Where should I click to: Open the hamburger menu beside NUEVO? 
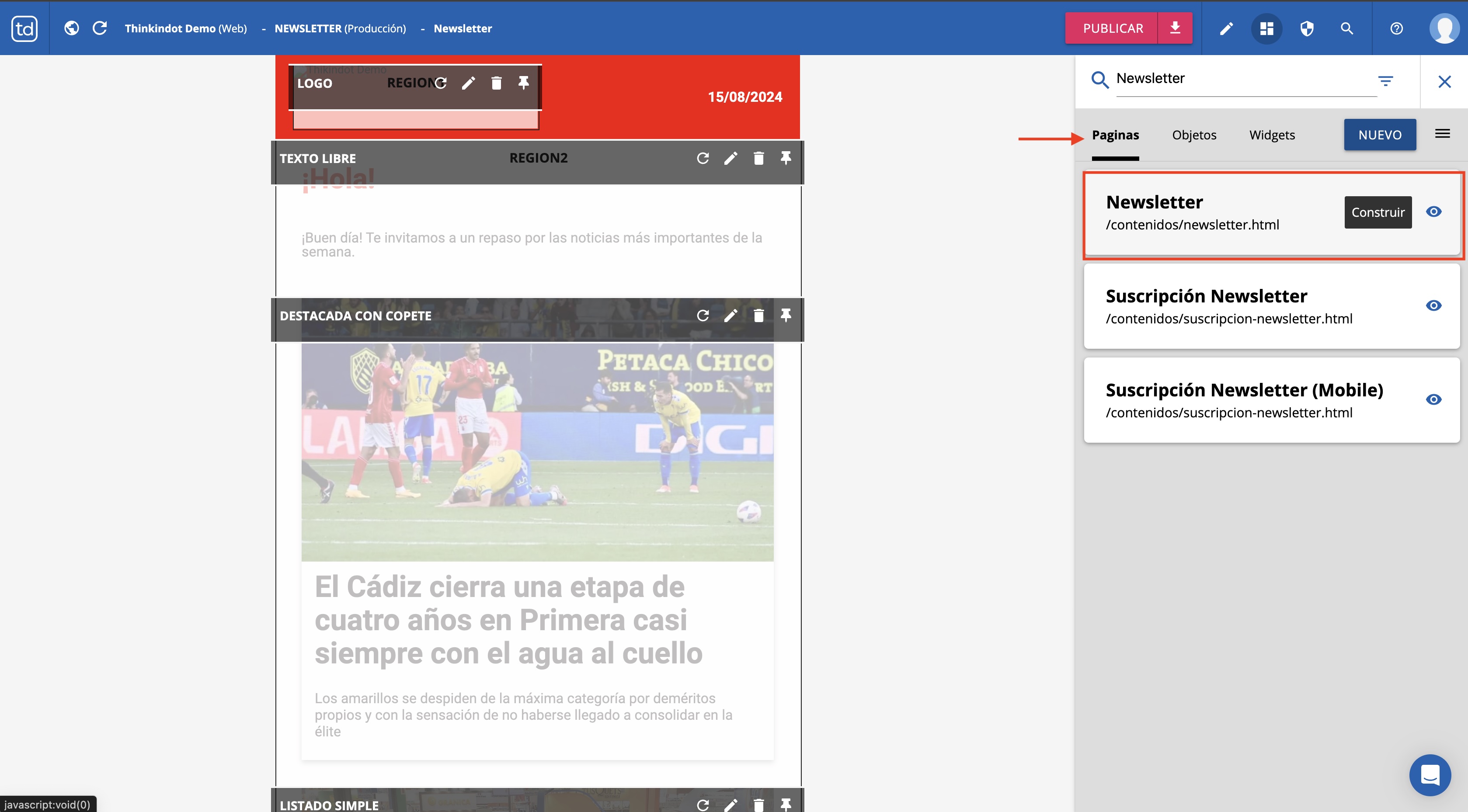coord(1442,134)
